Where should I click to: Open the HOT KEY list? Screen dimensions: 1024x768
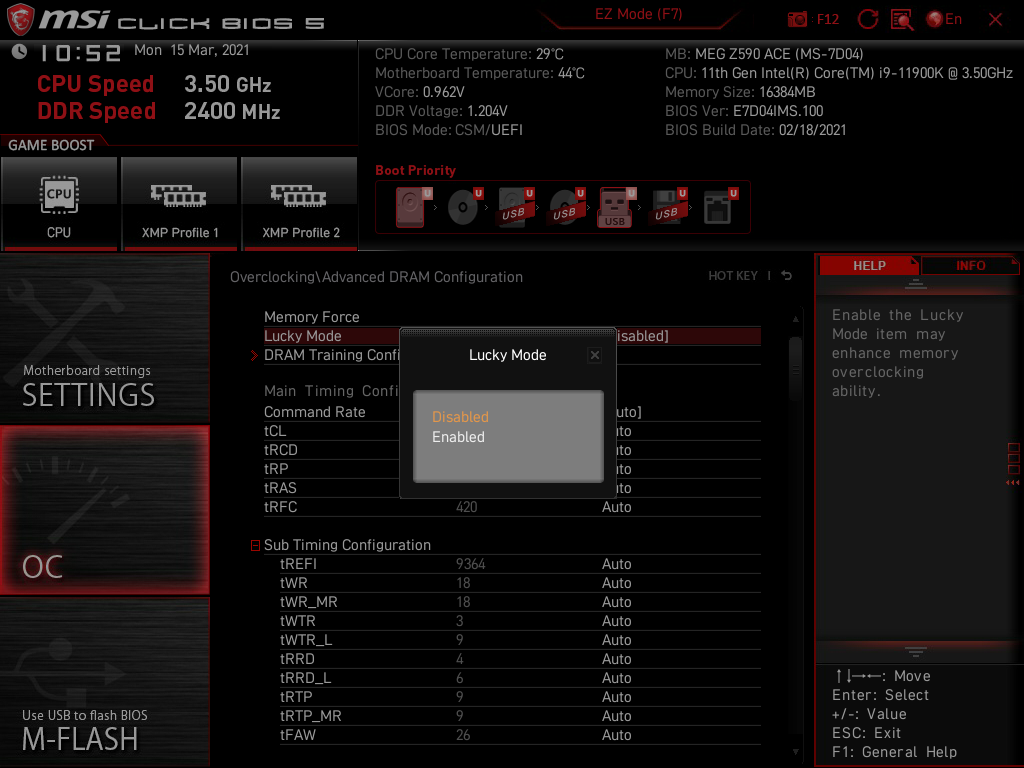coord(733,276)
